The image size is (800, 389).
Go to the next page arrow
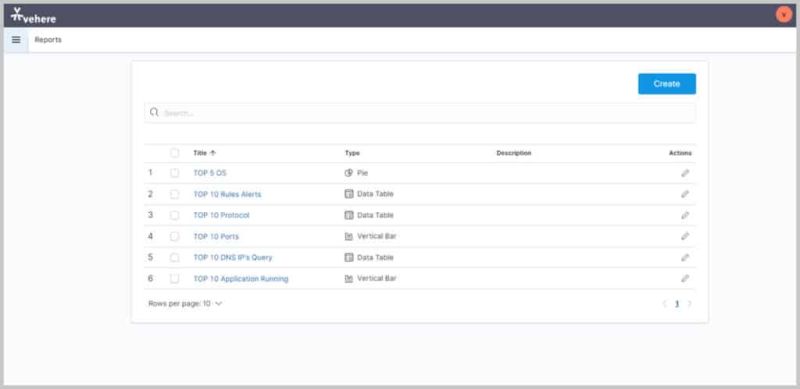pyautogui.click(x=690, y=304)
